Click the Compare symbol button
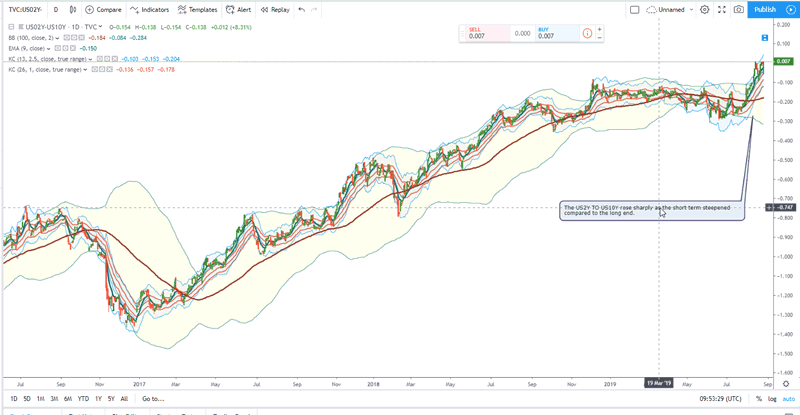This screenshot has height=415, width=800. click(x=103, y=9)
